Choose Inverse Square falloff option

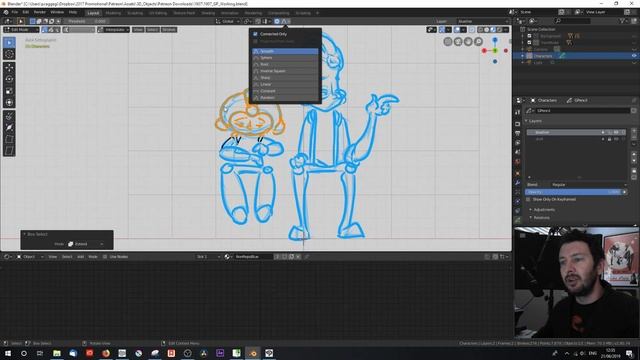[285, 71]
